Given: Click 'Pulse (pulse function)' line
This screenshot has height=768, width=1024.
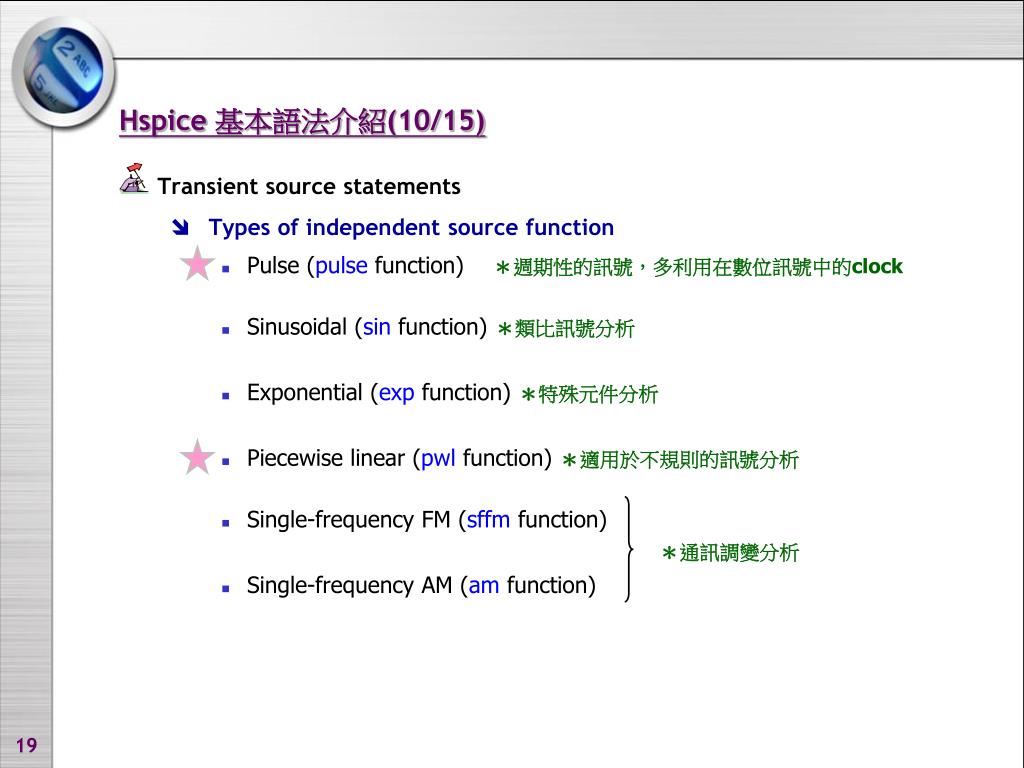Looking at the screenshot, I should (355, 266).
